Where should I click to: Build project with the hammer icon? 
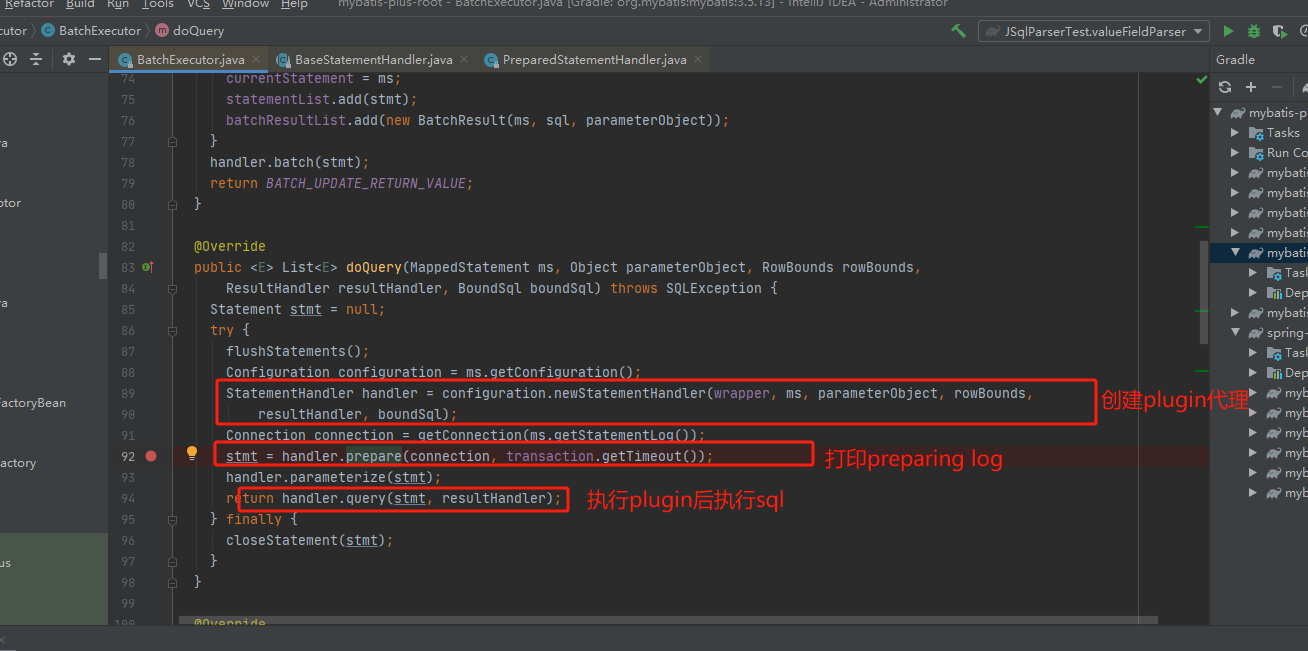pos(958,31)
